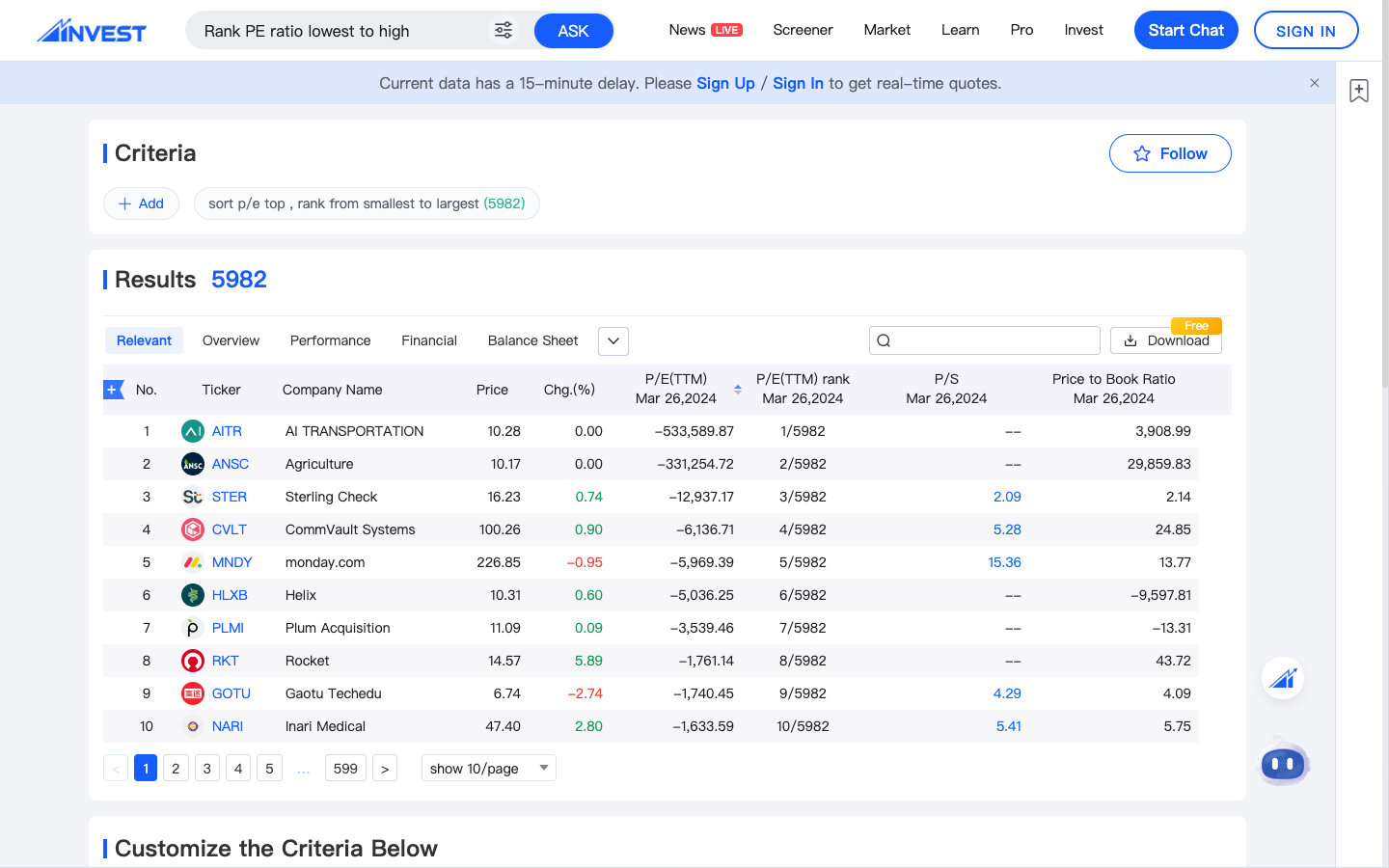Open the Screener page from the top navigation
Viewport: 1389px width, 868px height.
coord(803,30)
